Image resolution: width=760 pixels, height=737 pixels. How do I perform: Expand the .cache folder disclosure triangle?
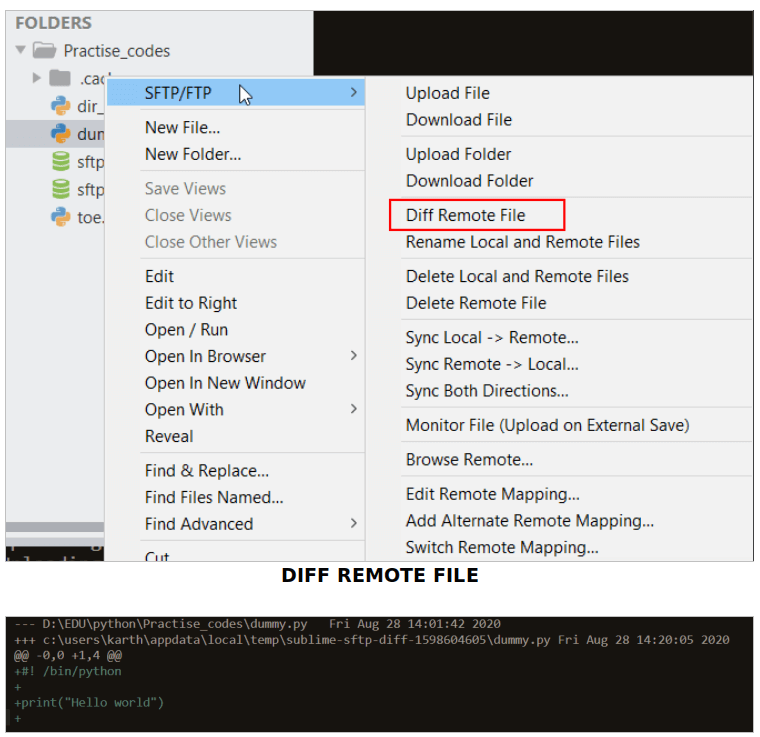pyautogui.click(x=37, y=78)
